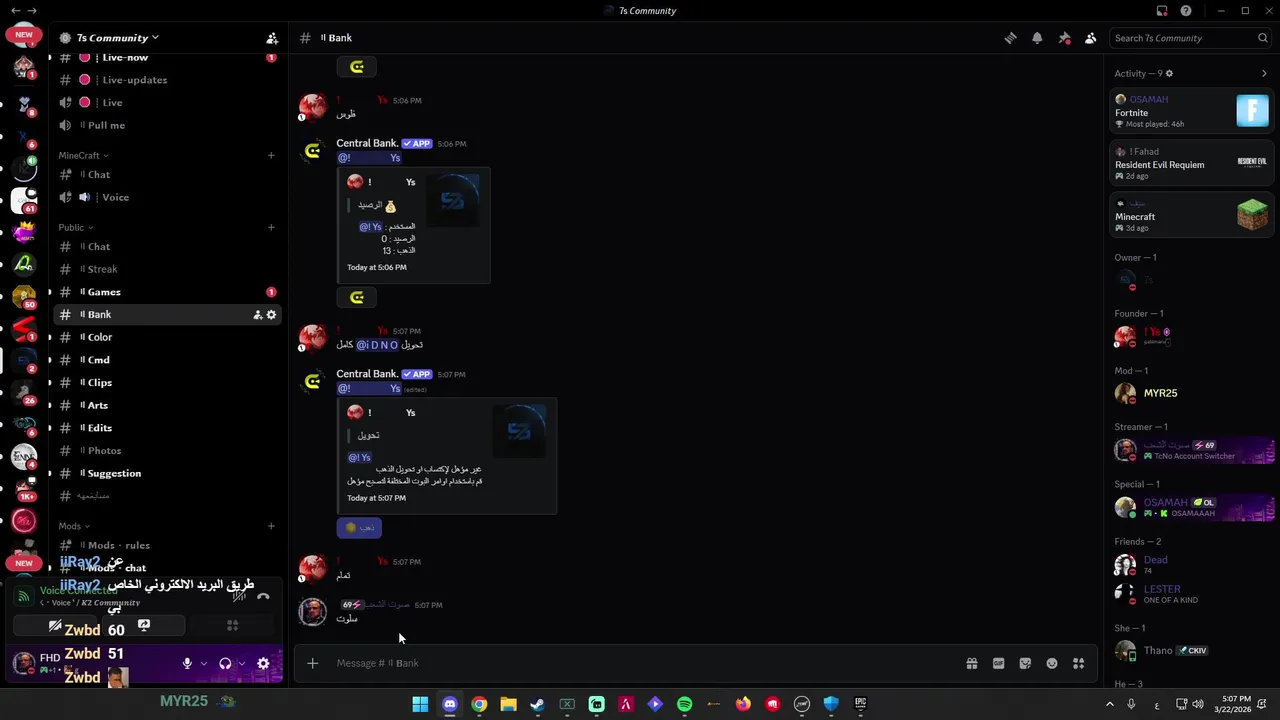Join the Pull me voice channel
The image size is (1280, 720).
point(167,125)
